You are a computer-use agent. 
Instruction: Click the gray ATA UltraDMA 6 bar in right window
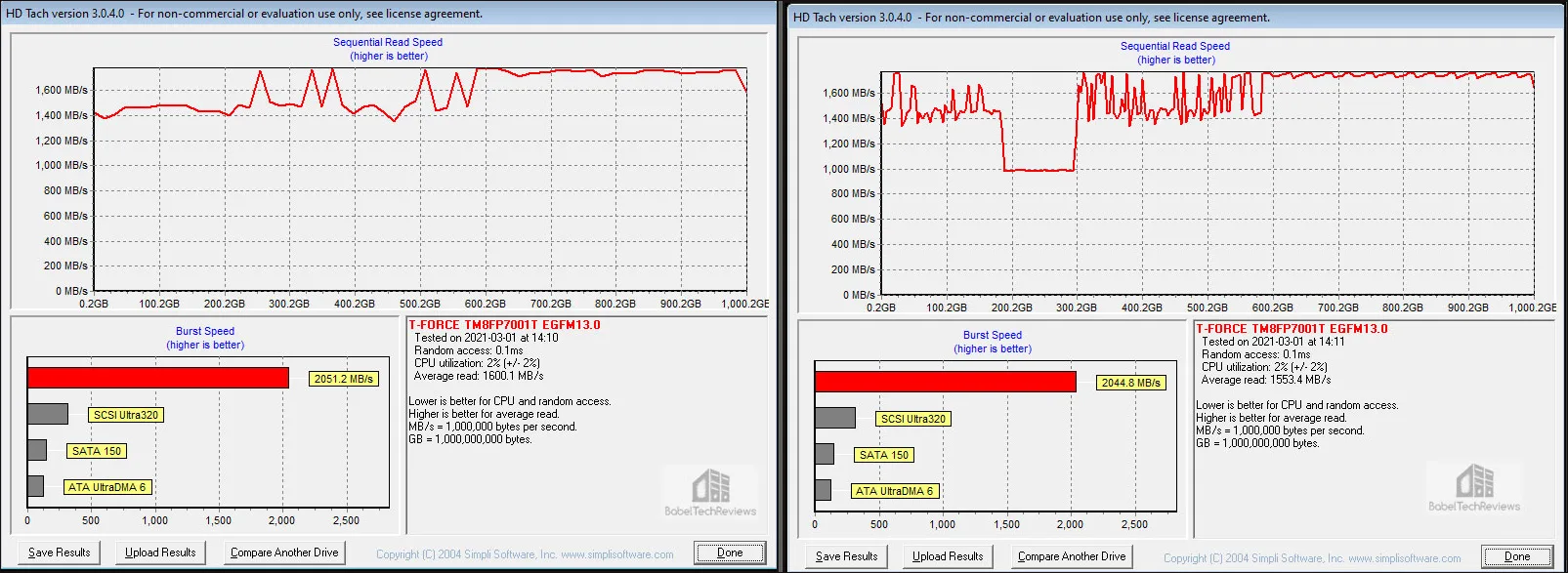(824, 490)
